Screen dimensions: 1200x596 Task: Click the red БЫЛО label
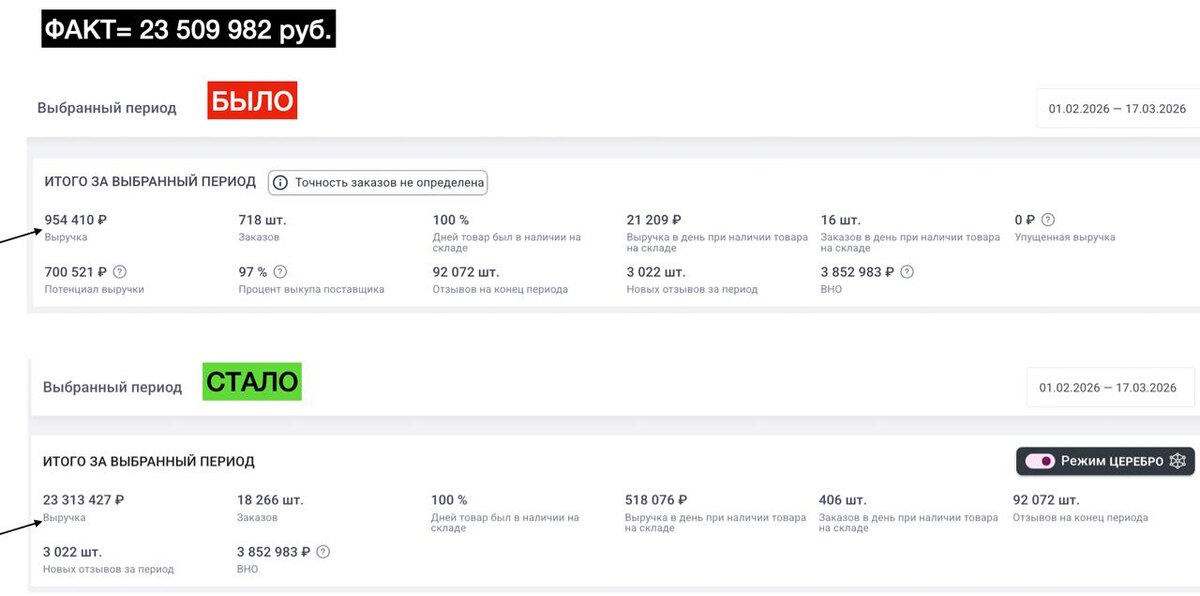click(x=252, y=101)
